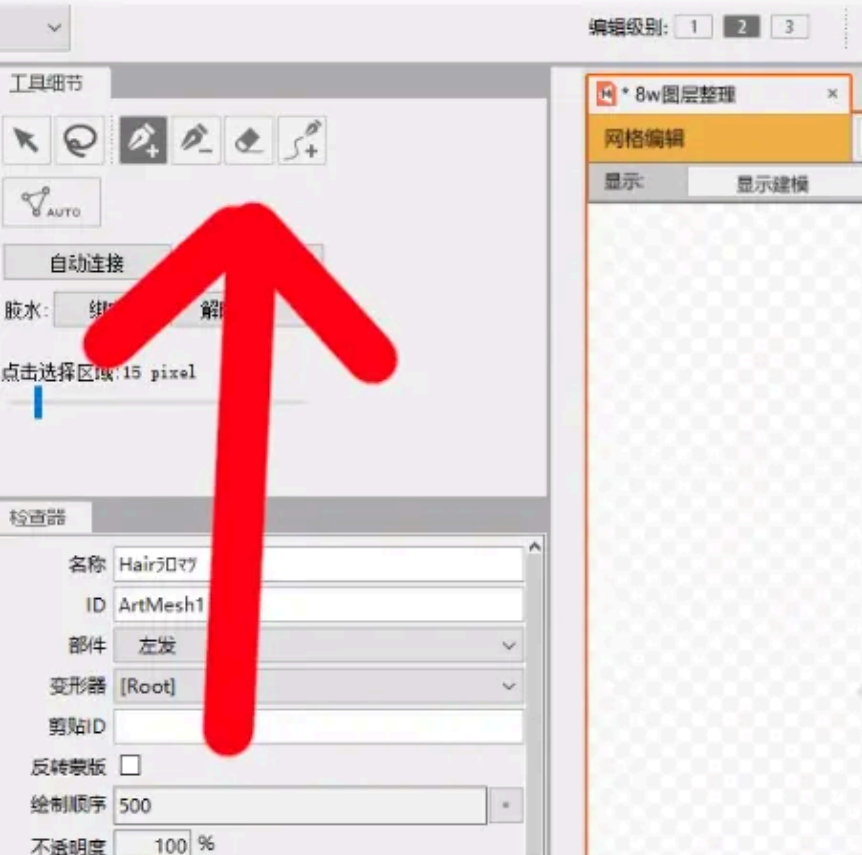Click the 显示建模 button
The width and height of the screenshot is (862, 855).
point(772,184)
